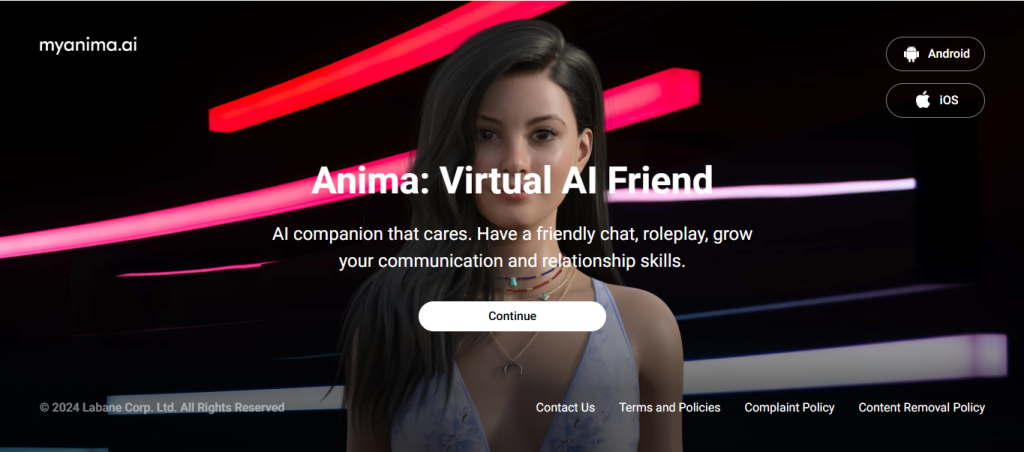
Task: Click the long pink neon streak on left
Action: [196, 209]
